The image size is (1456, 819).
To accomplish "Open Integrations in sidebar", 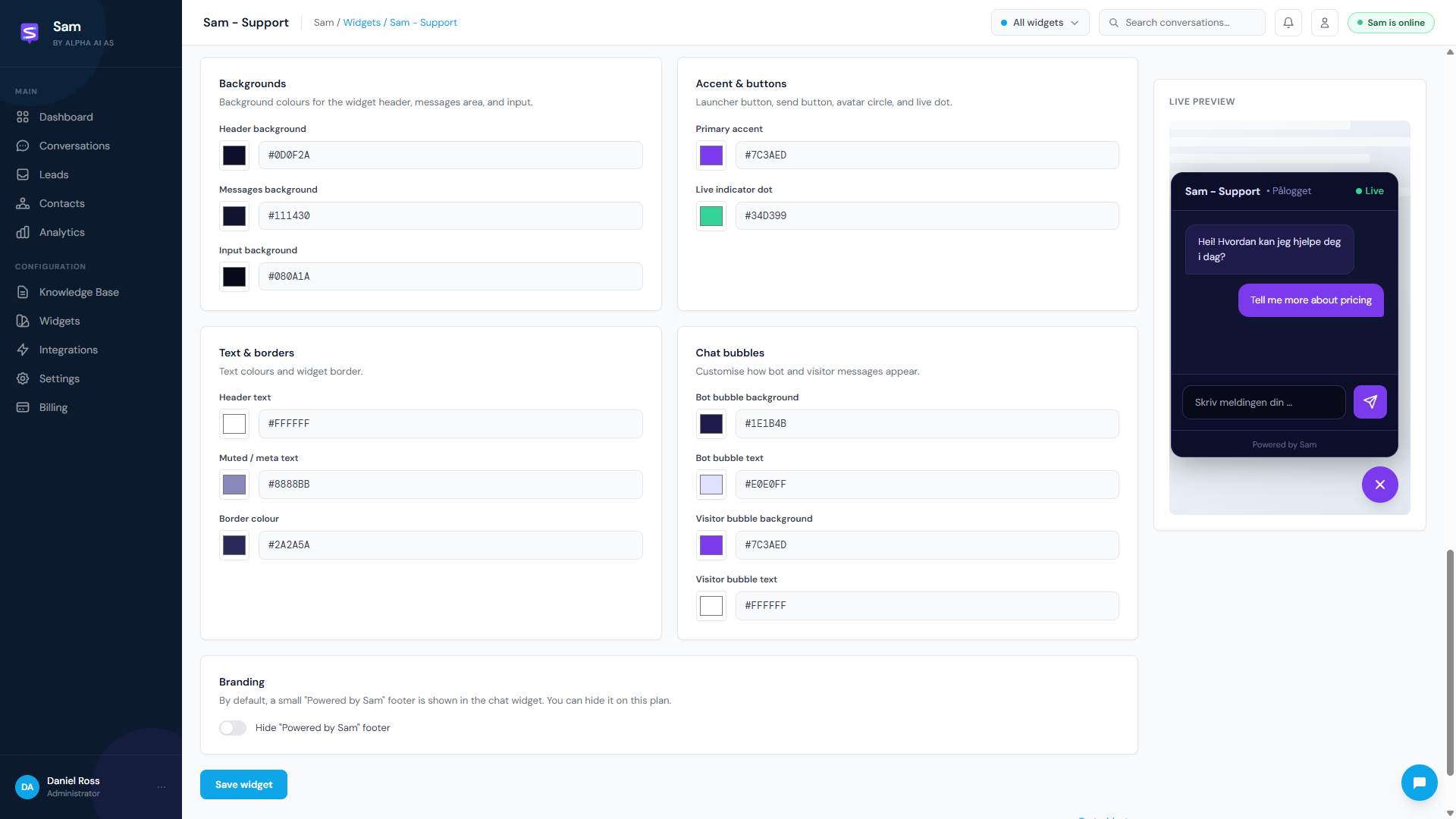I will (91, 350).
